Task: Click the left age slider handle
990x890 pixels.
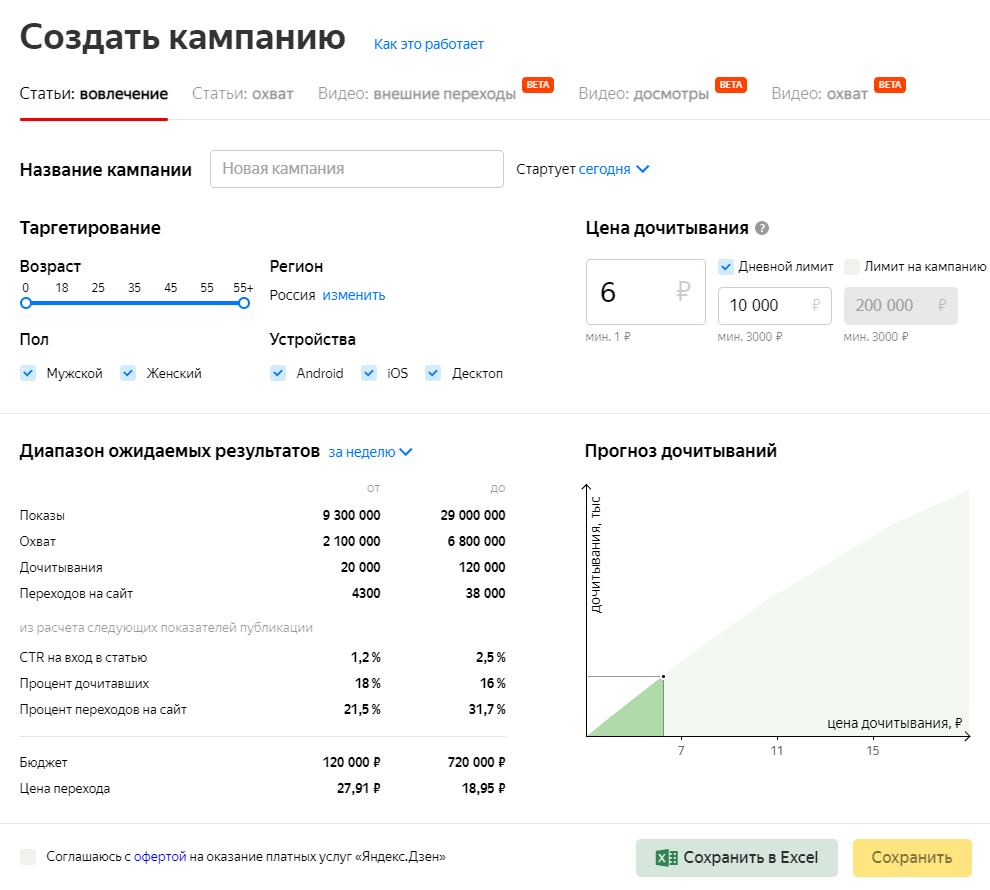Action: tap(26, 303)
